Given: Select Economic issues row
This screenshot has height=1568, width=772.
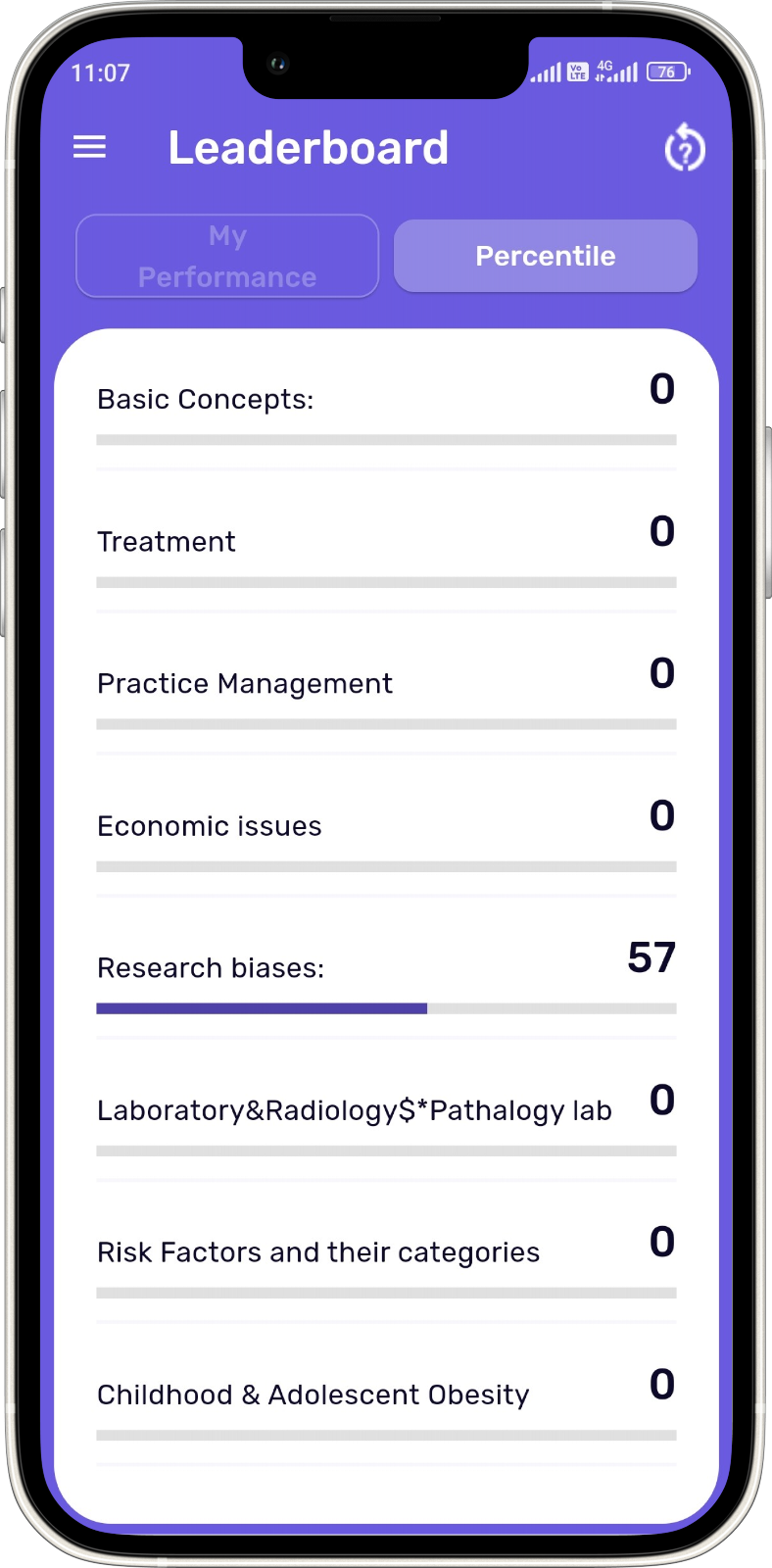Looking at the screenshot, I should pos(210,826).
